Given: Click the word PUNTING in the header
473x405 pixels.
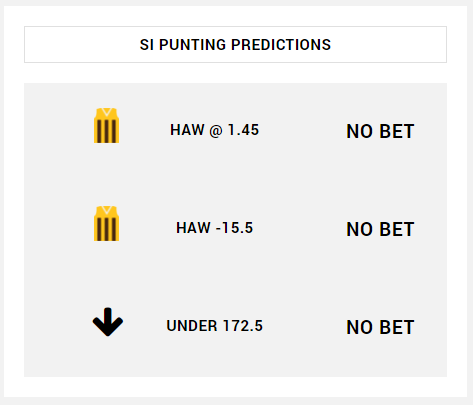Looking at the screenshot, I should (192, 44).
